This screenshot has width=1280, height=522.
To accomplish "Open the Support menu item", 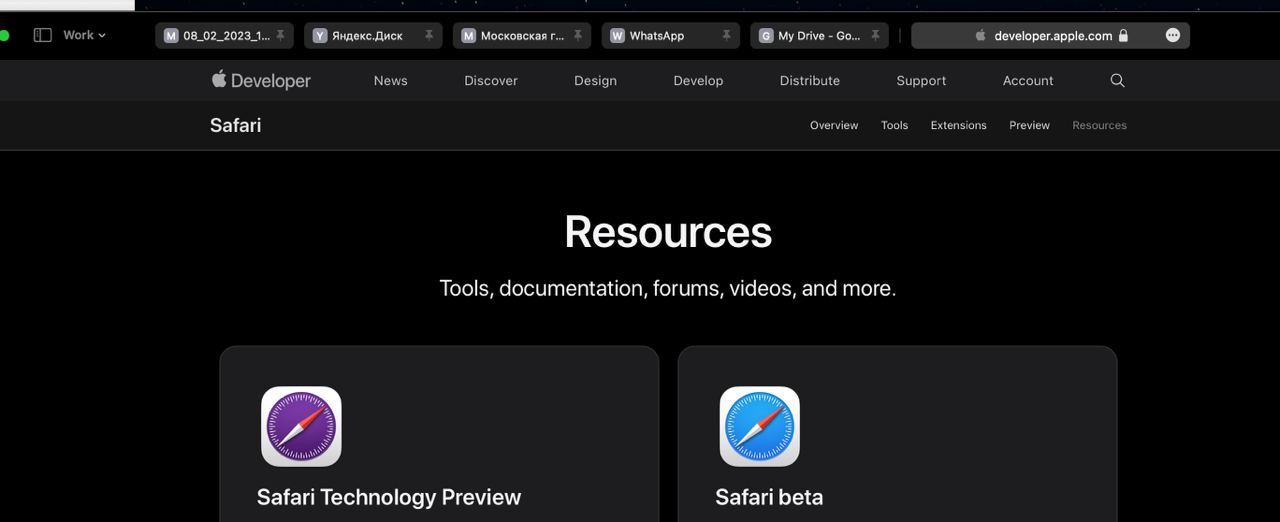I will pyautogui.click(x=921, y=81).
